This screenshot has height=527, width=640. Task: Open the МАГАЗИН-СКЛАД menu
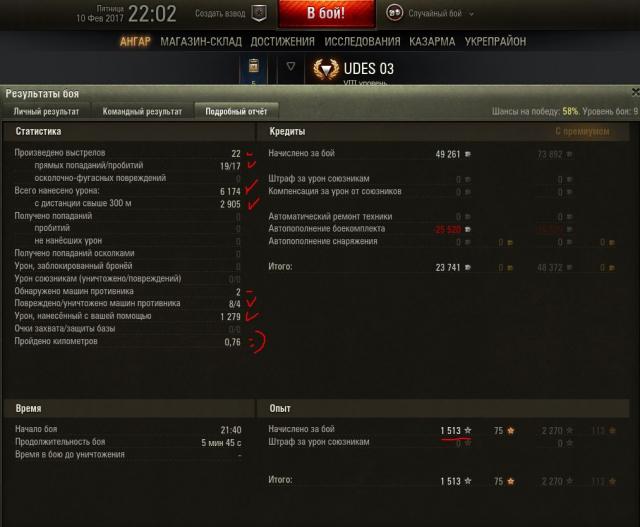pyautogui.click(x=201, y=42)
